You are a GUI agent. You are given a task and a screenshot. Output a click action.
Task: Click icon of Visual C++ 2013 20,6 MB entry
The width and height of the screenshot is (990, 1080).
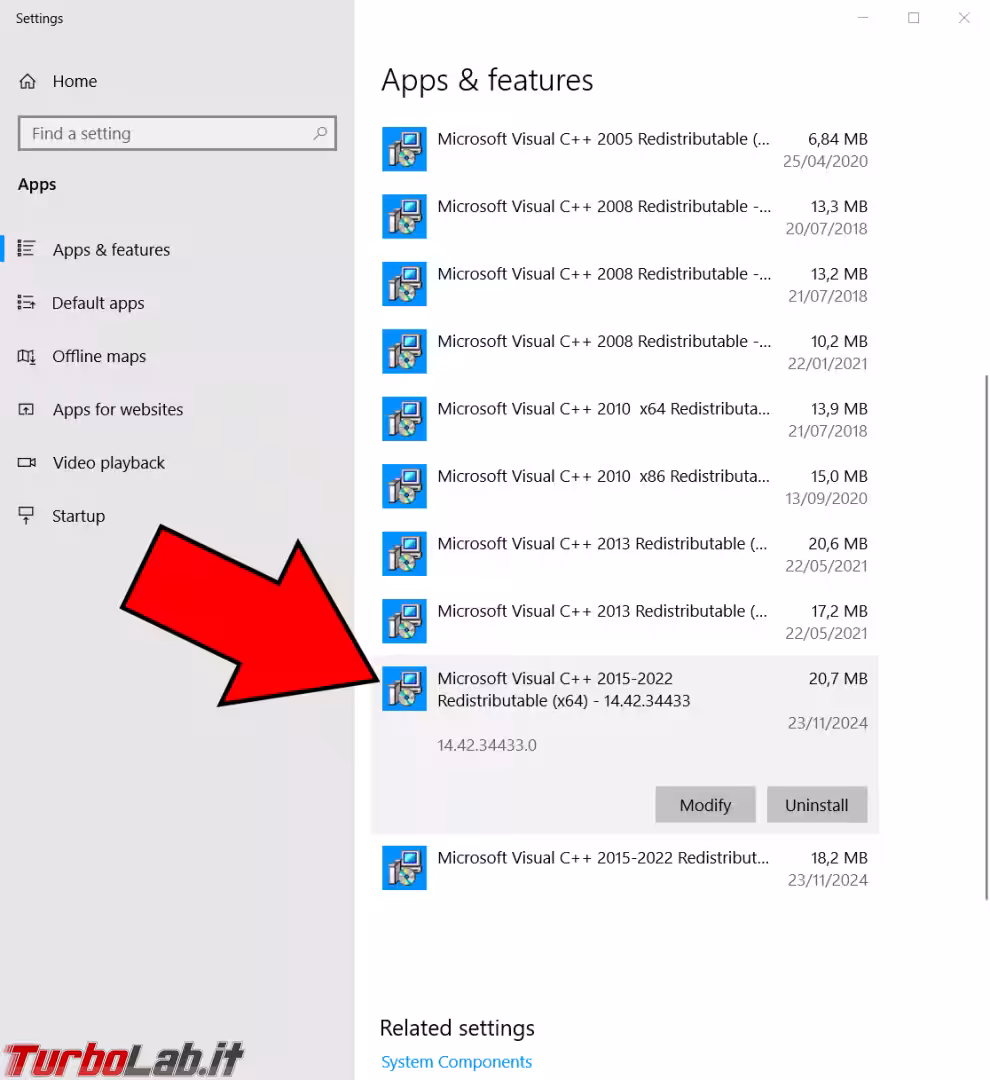tap(404, 554)
